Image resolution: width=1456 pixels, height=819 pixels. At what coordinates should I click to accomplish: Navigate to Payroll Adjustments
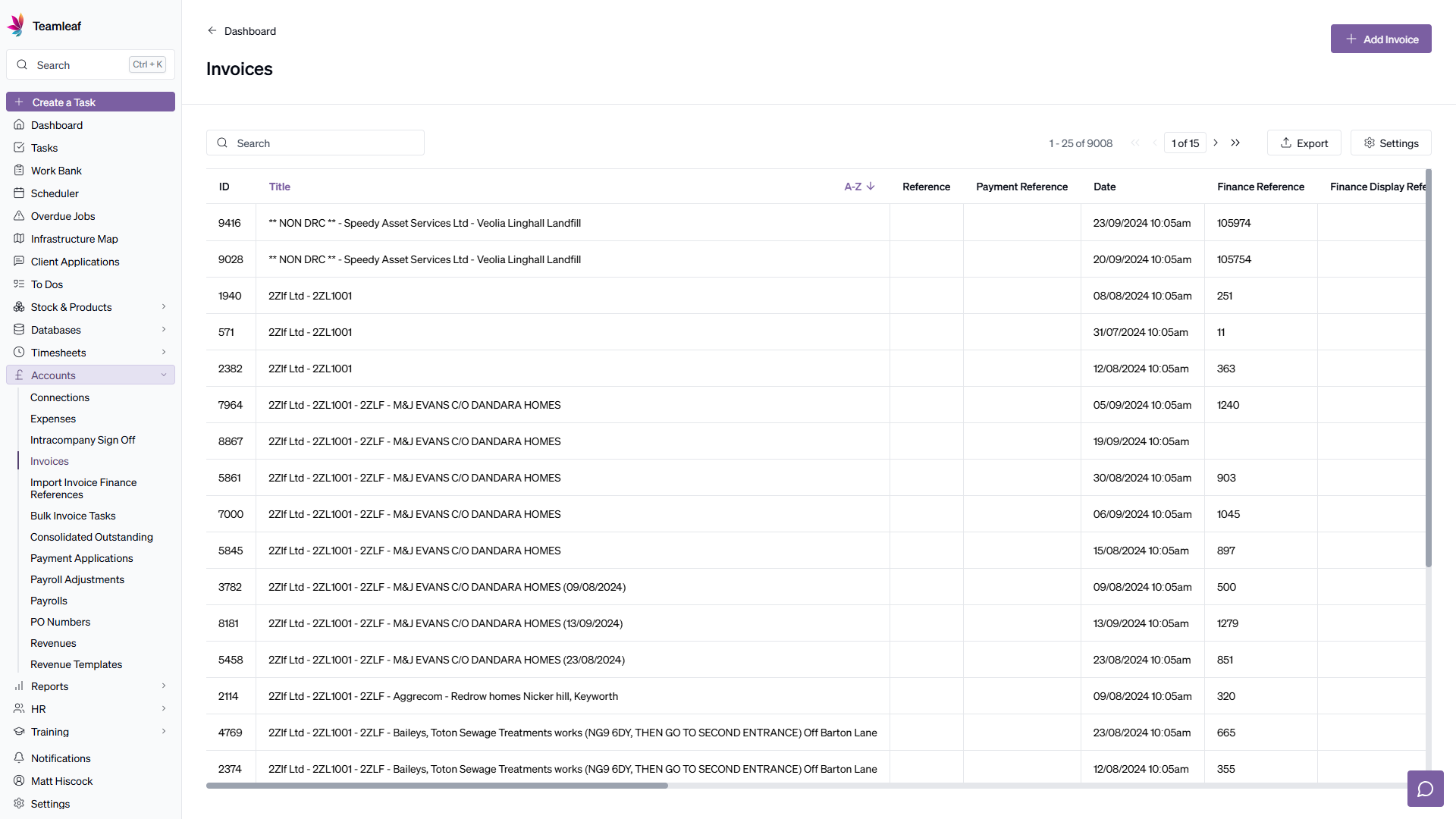pyautogui.click(x=77, y=579)
